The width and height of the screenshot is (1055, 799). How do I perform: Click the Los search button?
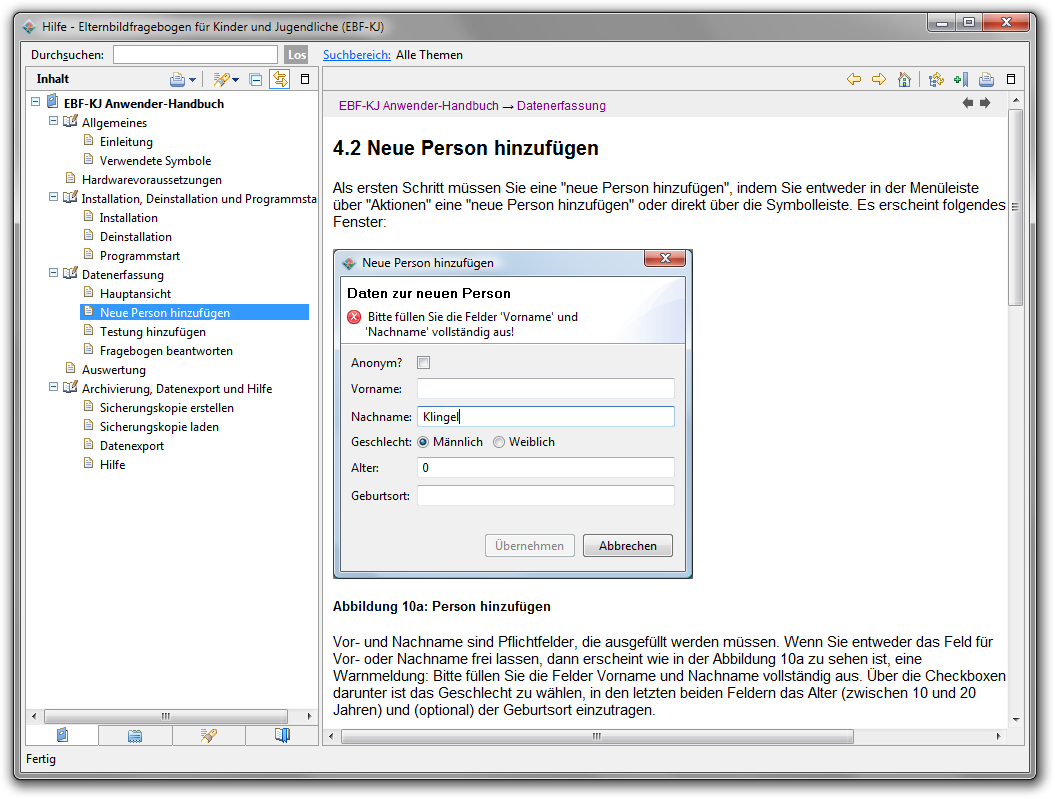(297, 55)
